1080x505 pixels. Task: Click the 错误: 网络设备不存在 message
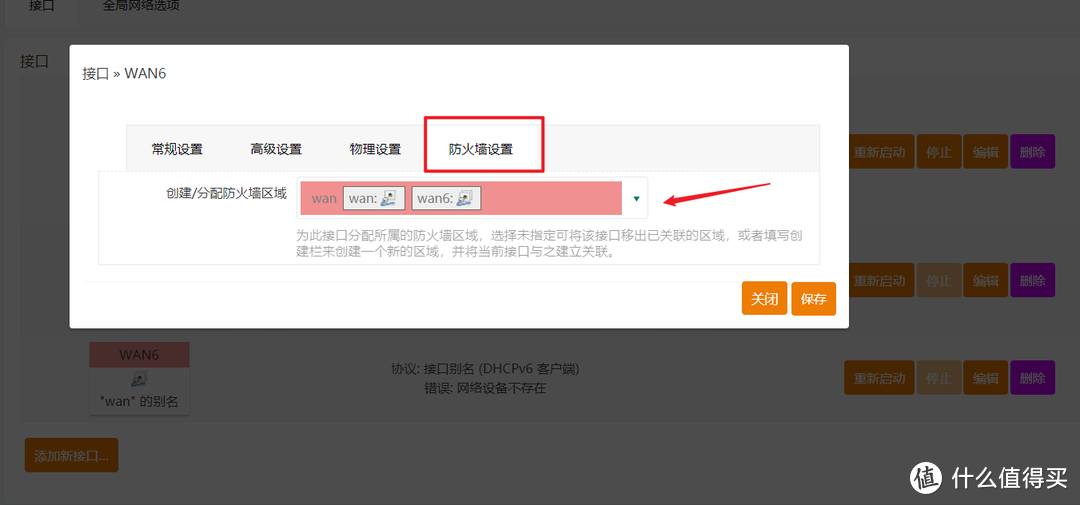pyautogui.click(x=485, y=389)
